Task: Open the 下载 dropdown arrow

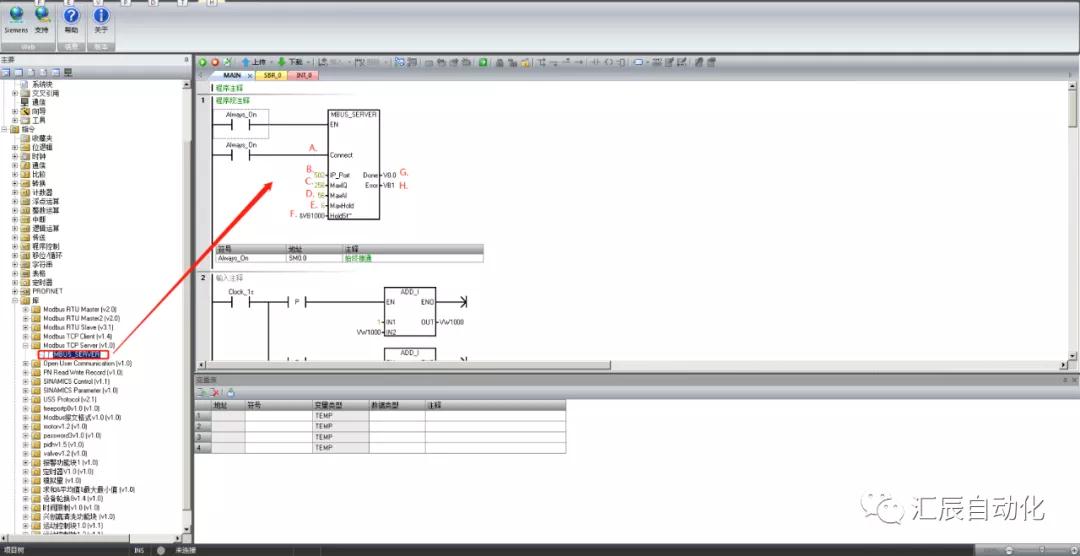Action: coord(308,62)
